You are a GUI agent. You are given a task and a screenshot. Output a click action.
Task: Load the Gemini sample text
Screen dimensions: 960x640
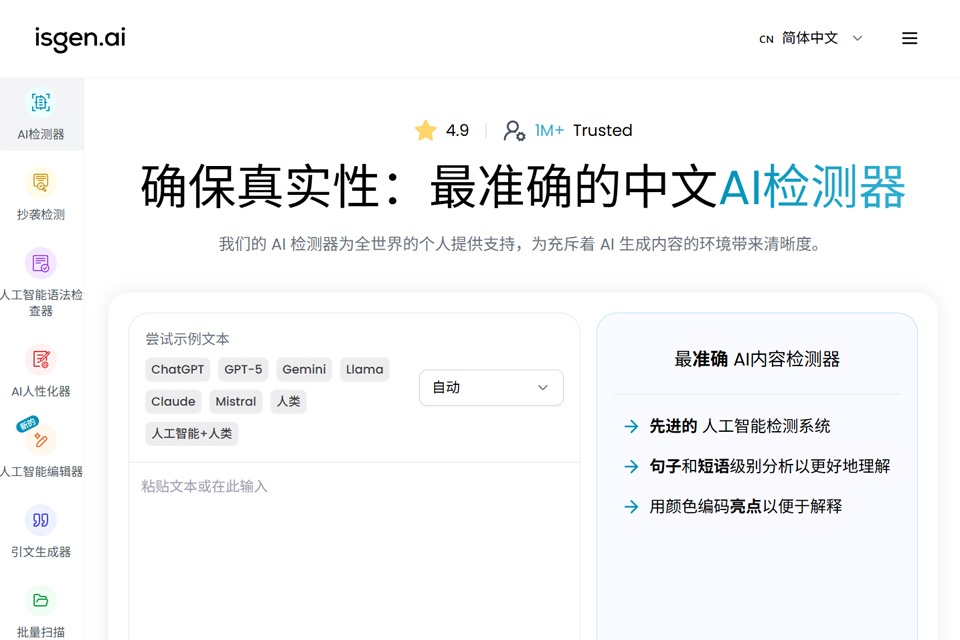coord(304,369)
